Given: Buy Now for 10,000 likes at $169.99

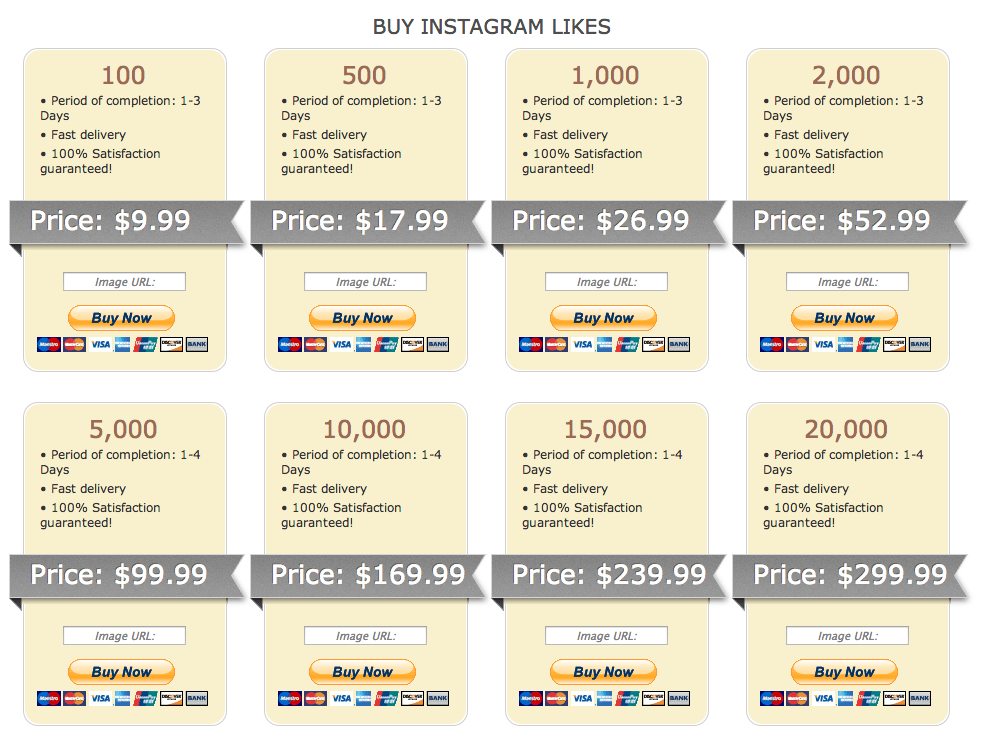Looking at the screenshot, I should pyautogui.click(x=362, y=672).
